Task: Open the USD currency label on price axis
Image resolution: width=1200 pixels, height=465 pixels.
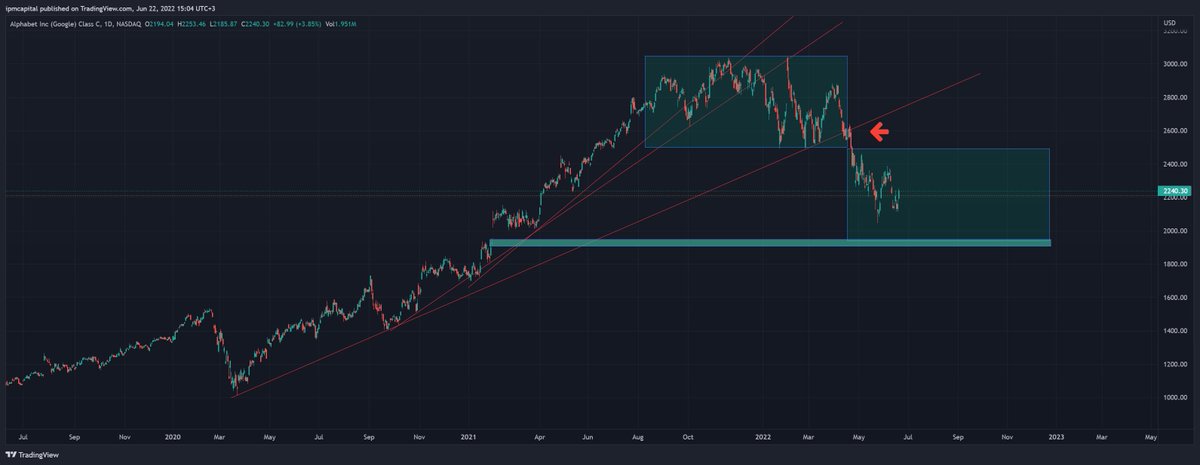Action: [x=1169, y=21]
